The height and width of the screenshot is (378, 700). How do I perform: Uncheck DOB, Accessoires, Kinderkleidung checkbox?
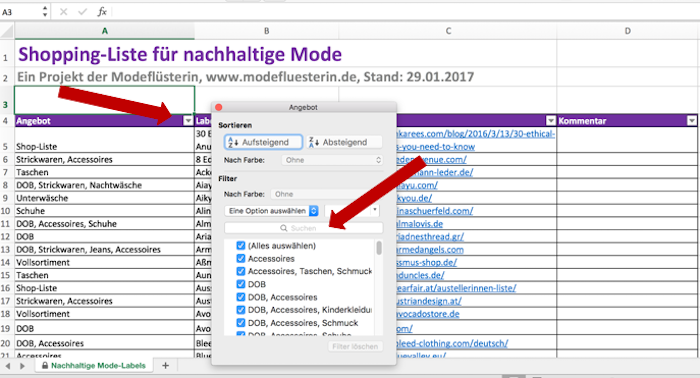click(x=241, y=310)
